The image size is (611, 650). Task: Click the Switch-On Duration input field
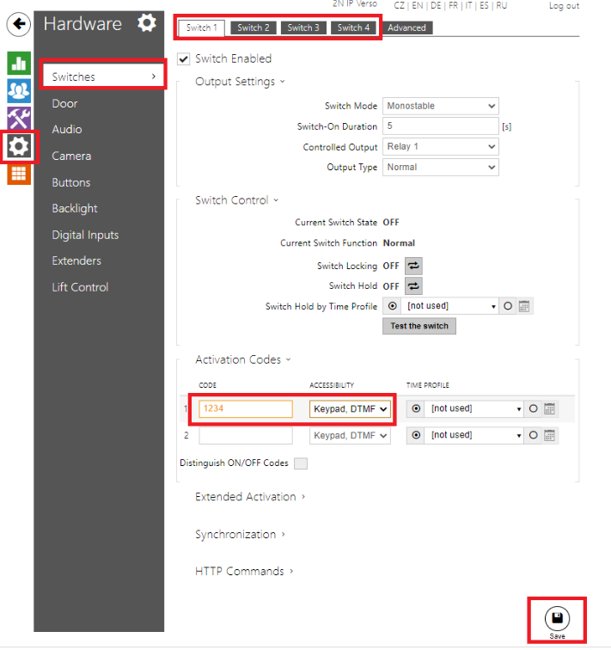tap(440, 127)
